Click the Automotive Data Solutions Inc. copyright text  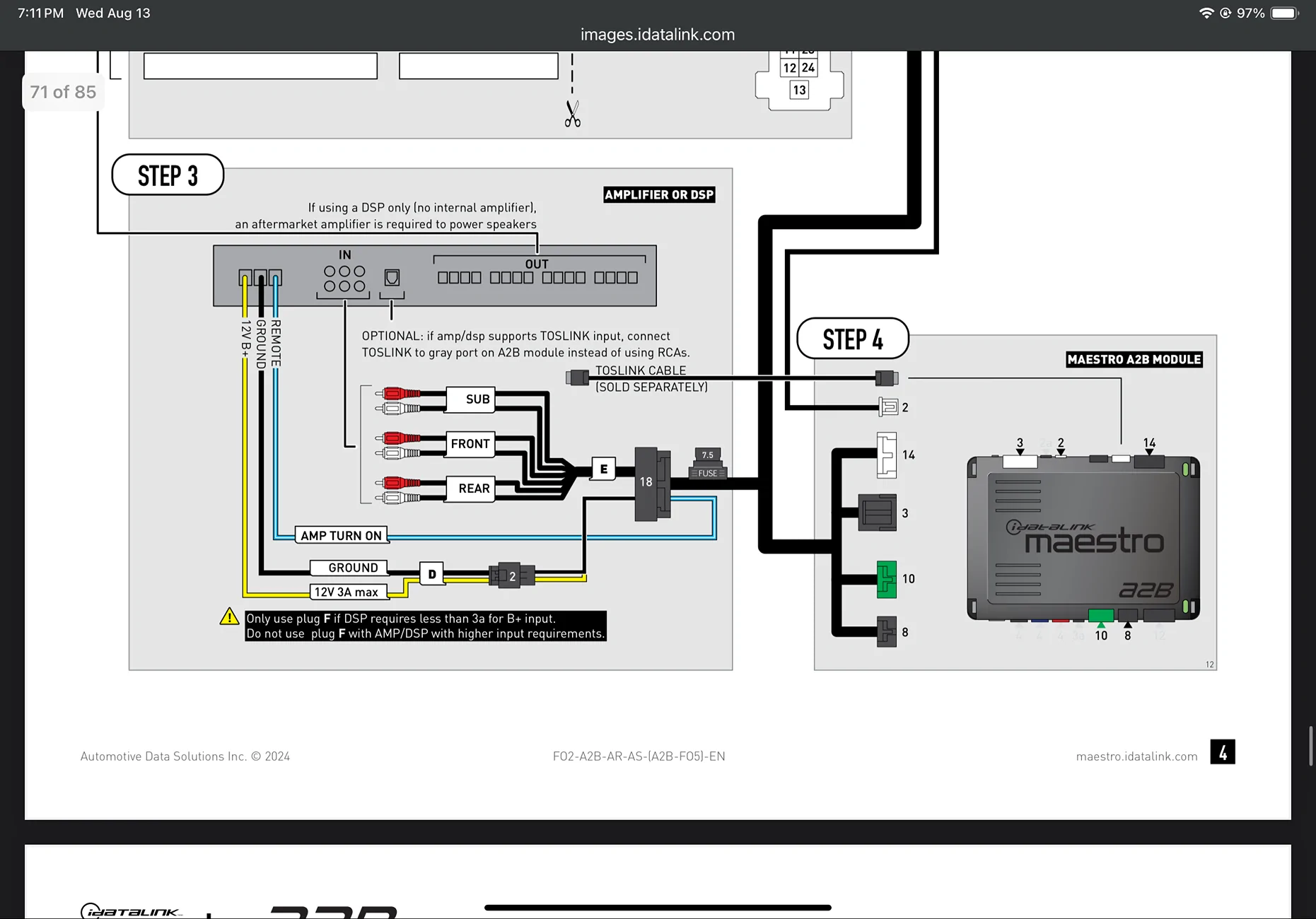click(185, 756)
